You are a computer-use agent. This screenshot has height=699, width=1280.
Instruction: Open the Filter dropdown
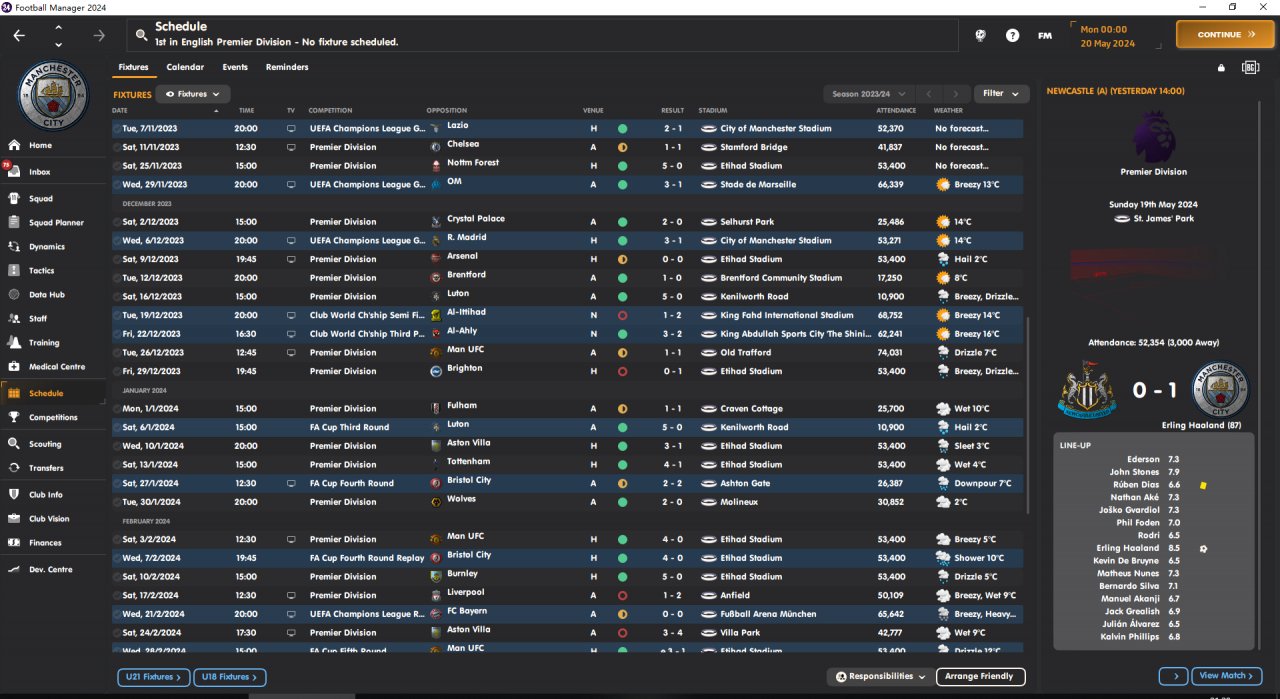point(1001,93)
